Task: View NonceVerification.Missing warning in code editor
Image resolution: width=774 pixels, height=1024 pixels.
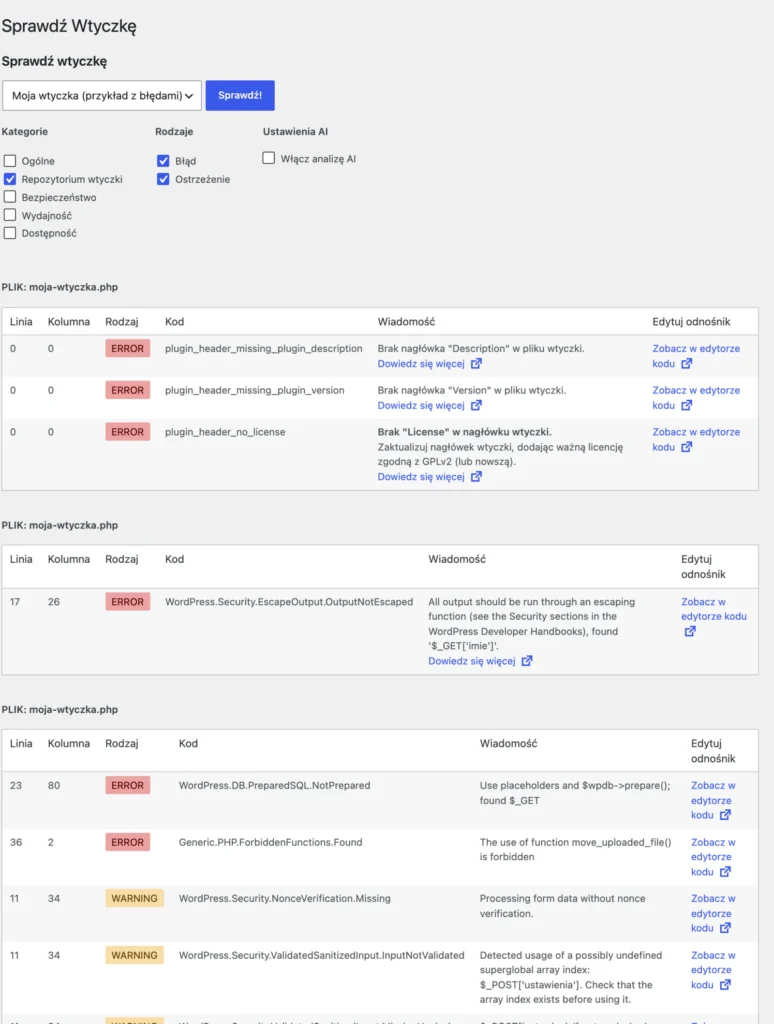Action: [x=713, y=913]
